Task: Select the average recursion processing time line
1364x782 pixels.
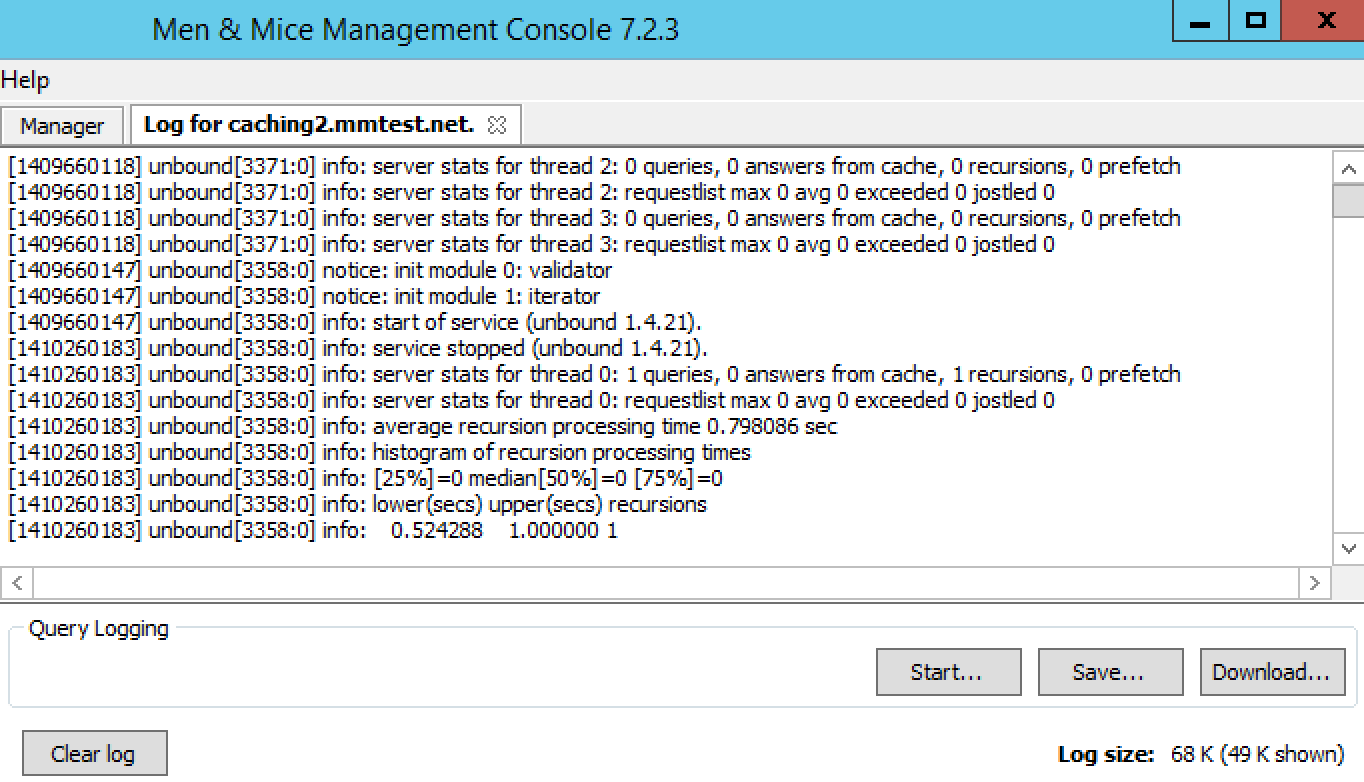Action: click(423, 426)
